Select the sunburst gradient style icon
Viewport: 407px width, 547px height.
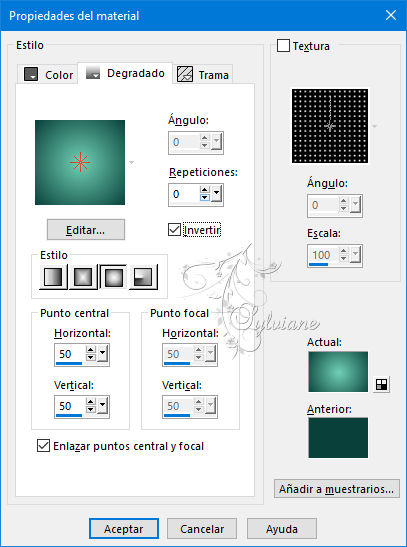[114, 277]
